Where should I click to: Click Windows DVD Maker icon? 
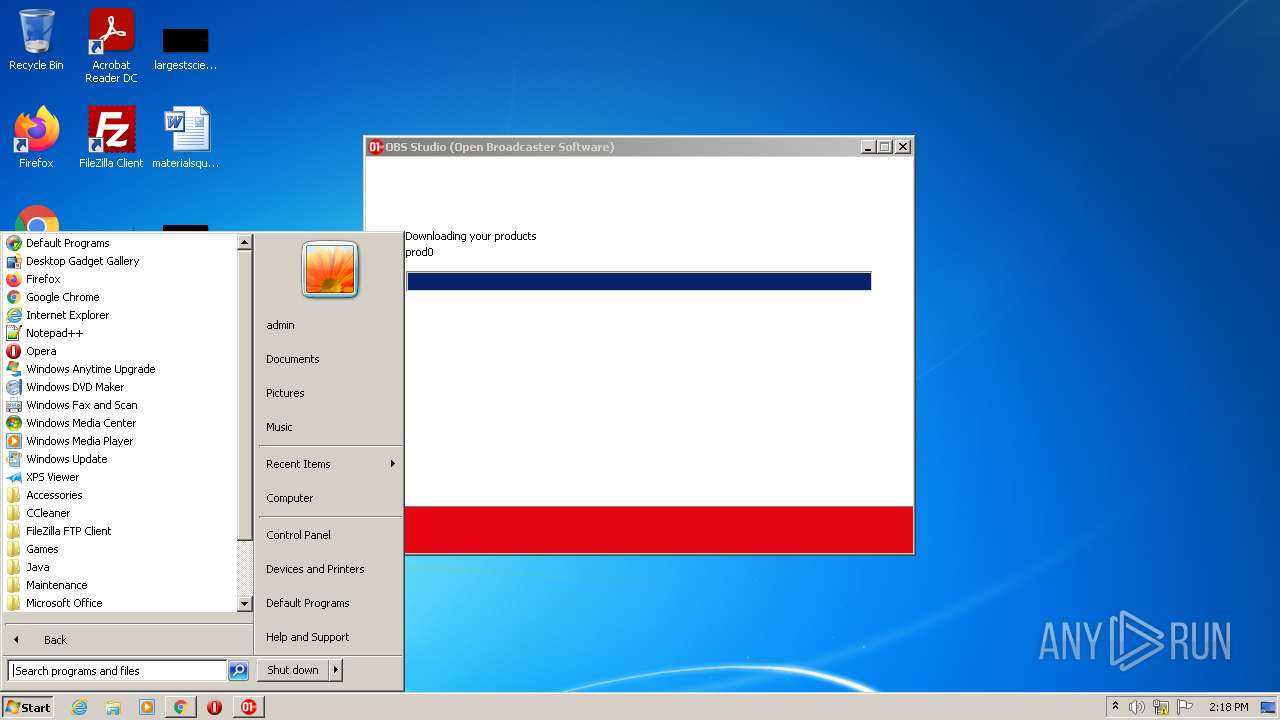point(14,387)
